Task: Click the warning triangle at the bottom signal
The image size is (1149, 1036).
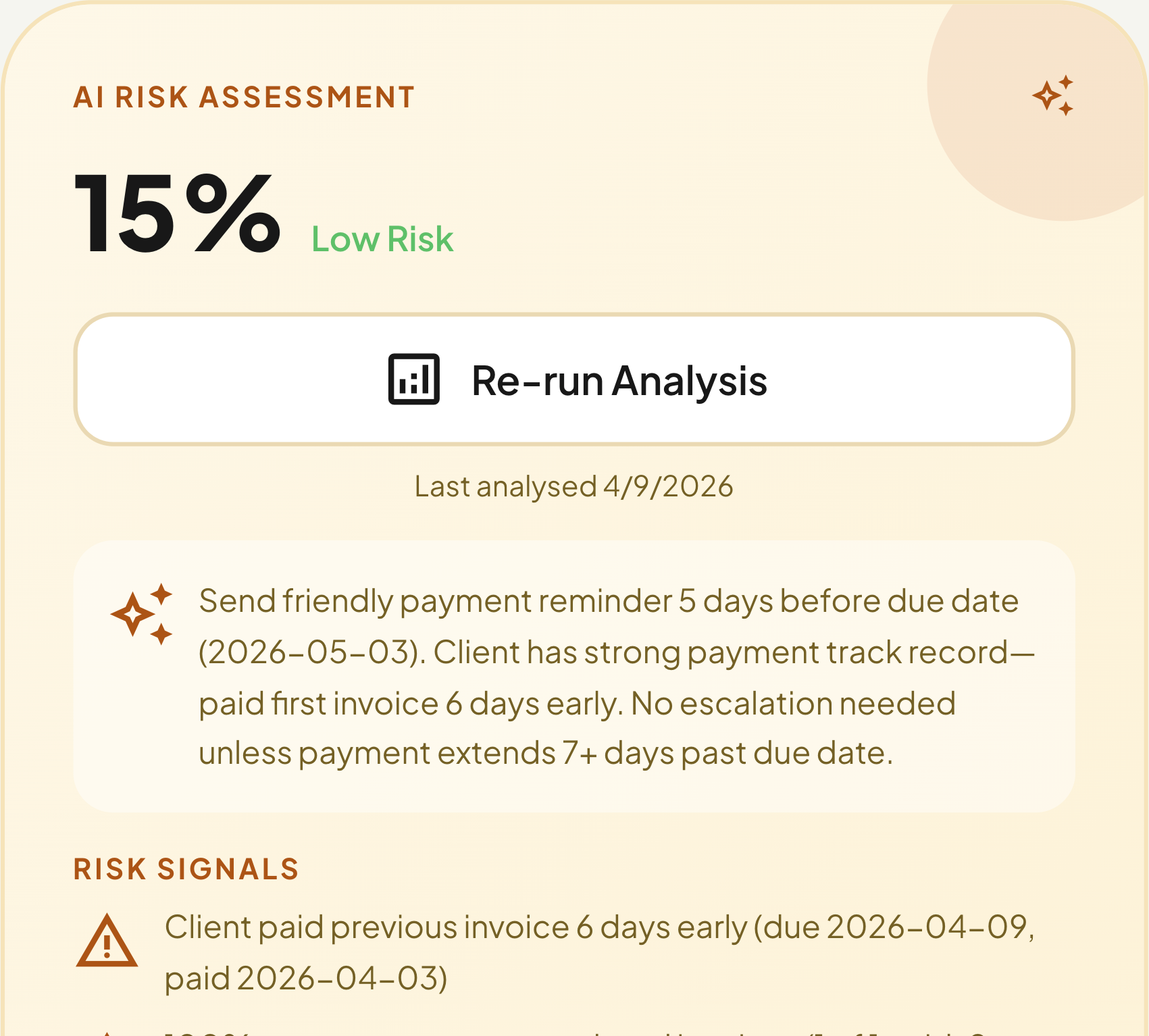Action: click(107, 1032)
